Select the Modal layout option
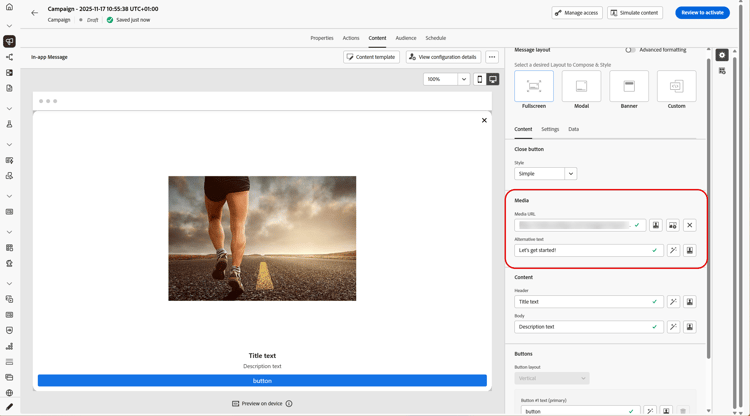This screenshot has width=750, height=416. click(x=581, y=87)
